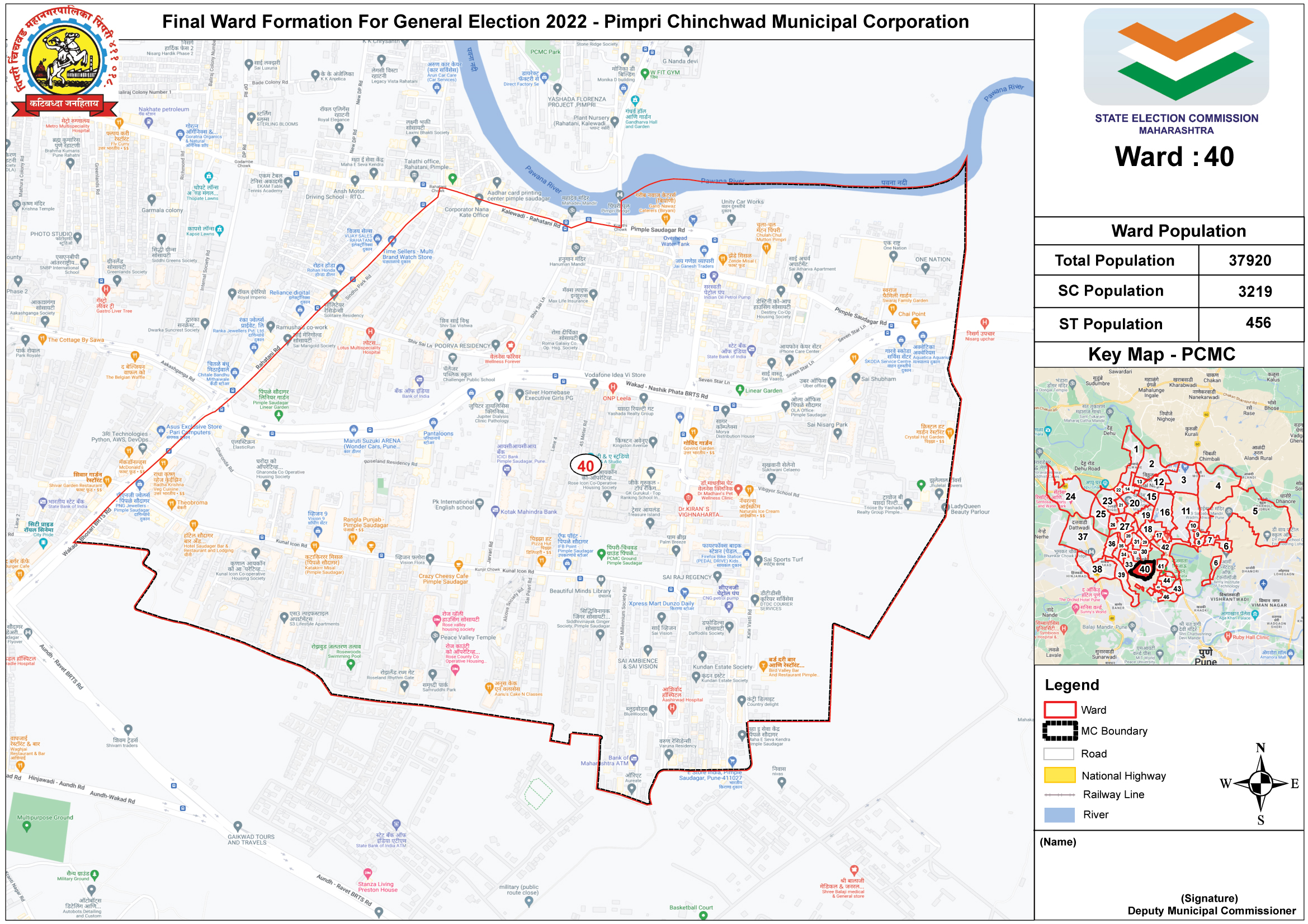Click the 'Kundan Estate Society' map label
Screen dimensions: 1308x924
[x=723, y=667]
